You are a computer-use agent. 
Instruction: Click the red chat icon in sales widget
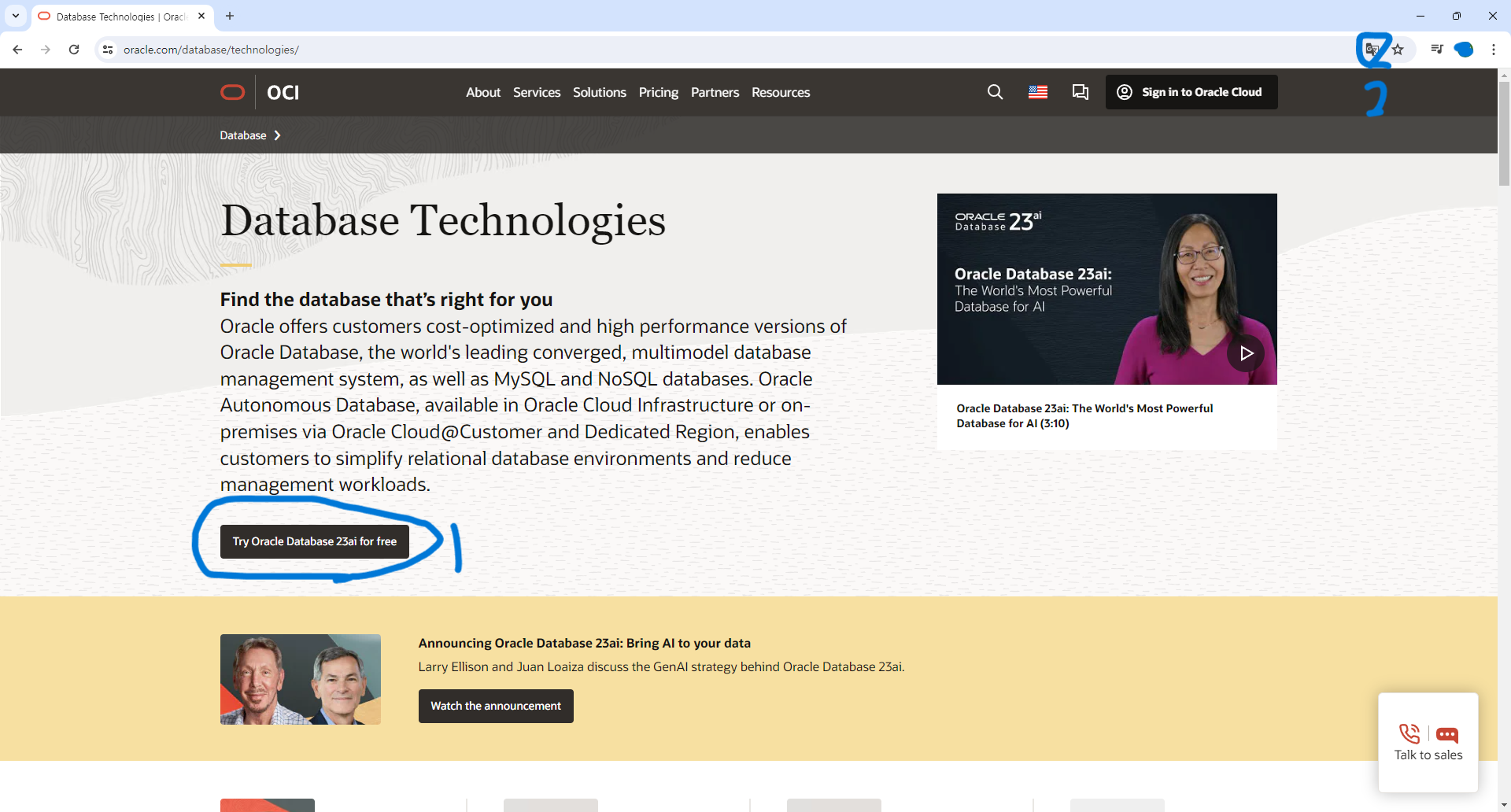click(1447, 735)
